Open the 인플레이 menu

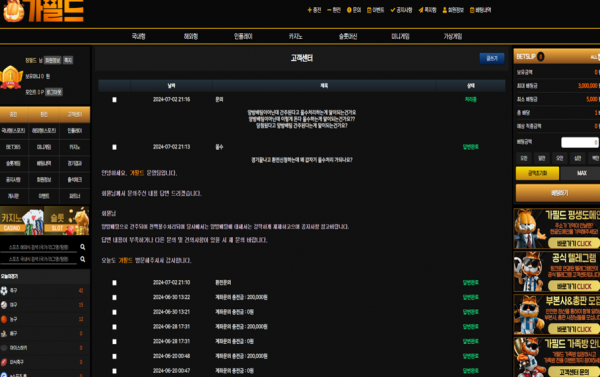click(x=243, y=36)
